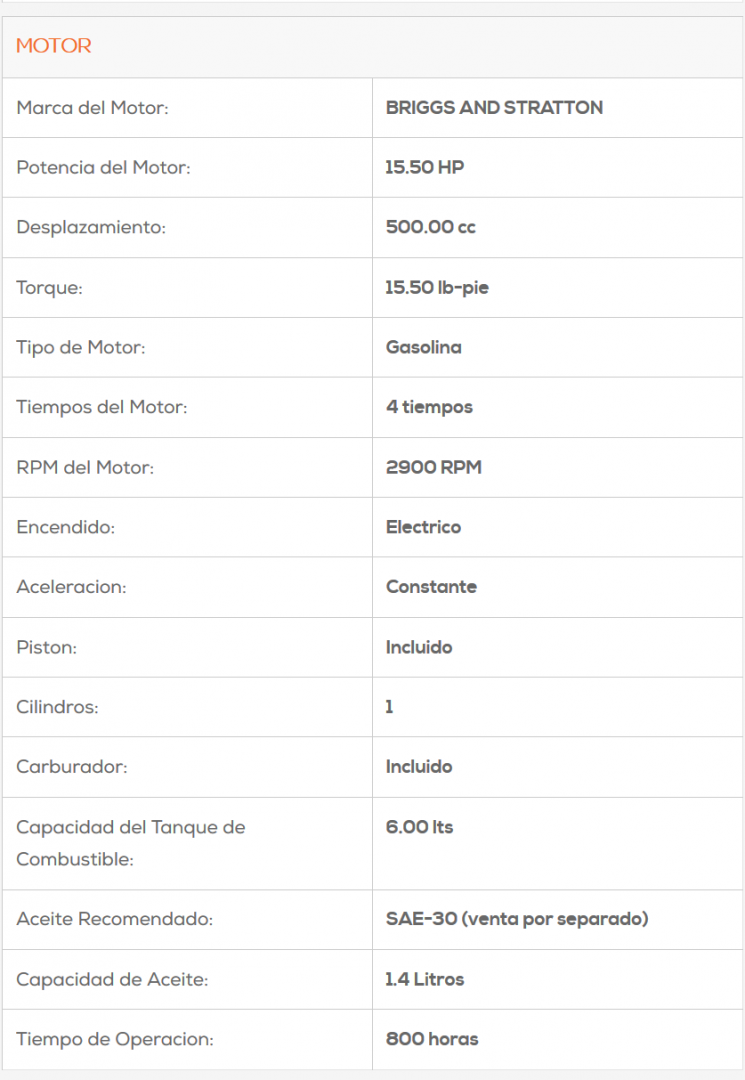Click the Encendido label
Screen dimensions: 745x1080
tap(66, 527)
